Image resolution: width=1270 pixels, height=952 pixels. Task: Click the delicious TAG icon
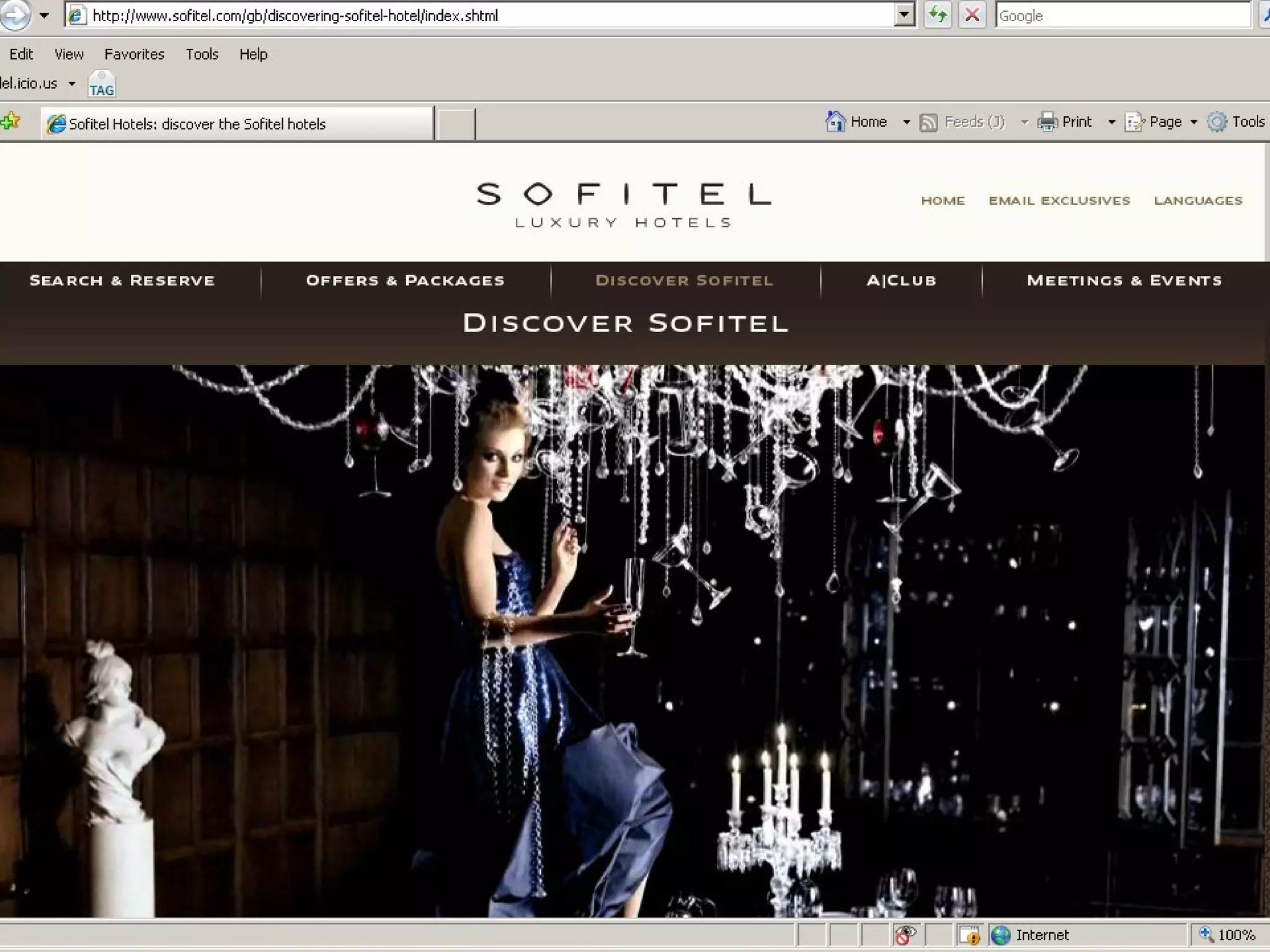coord(101,84)
